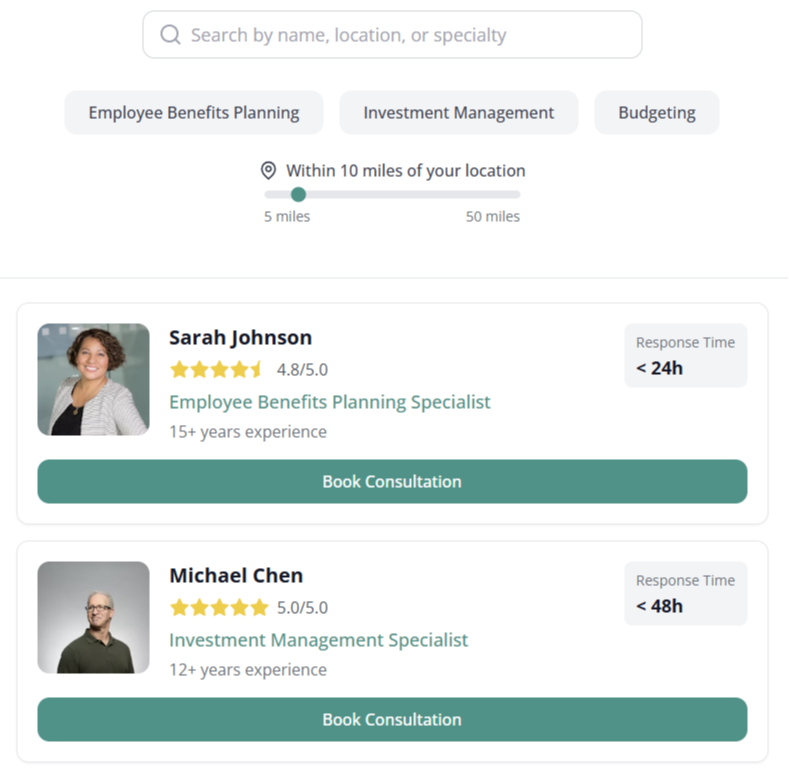Image resolution: width=789 pixels, height=769 pixels.
Task: Click the 50 miles slider label
Action: point(492,217)
